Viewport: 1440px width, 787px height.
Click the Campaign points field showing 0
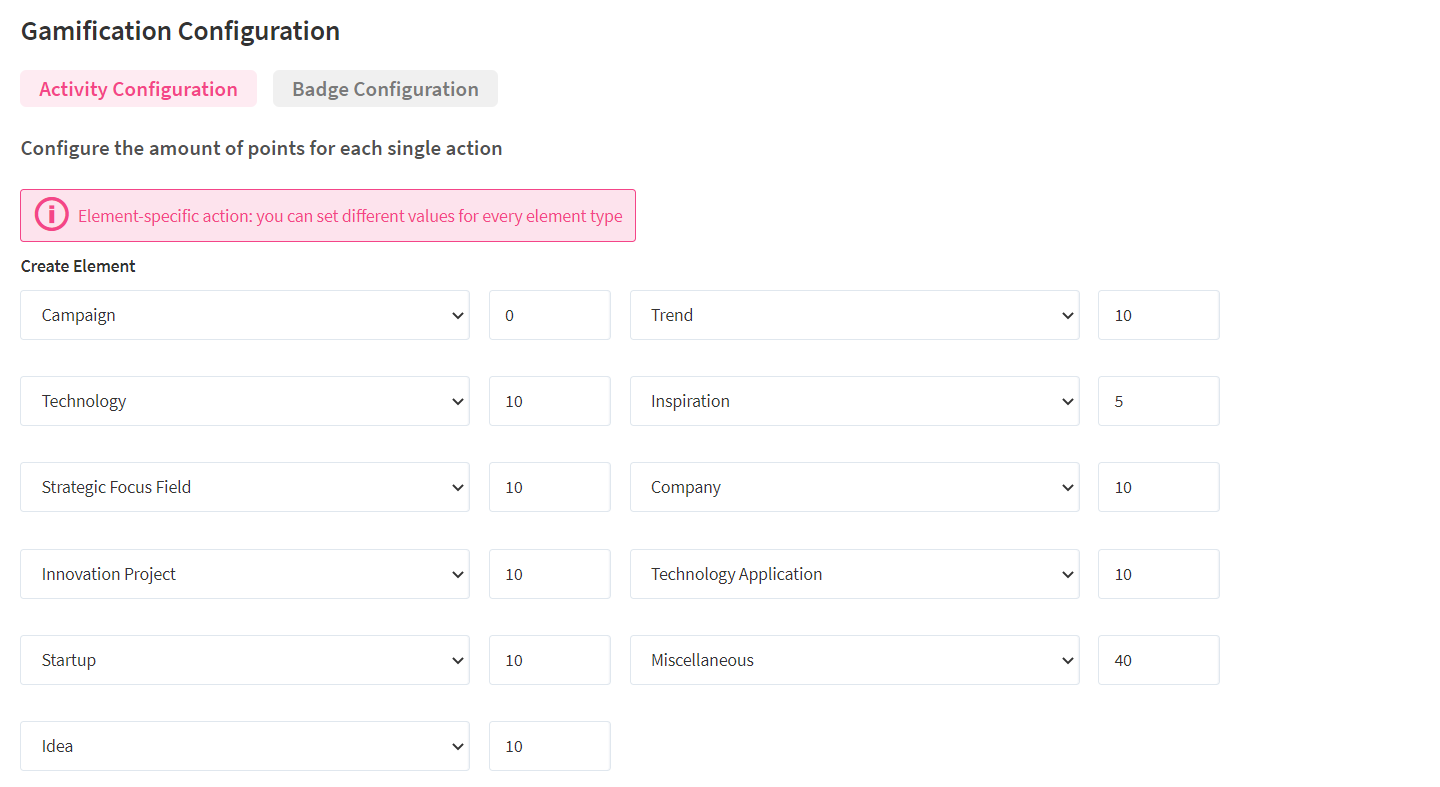click(549, 315)
